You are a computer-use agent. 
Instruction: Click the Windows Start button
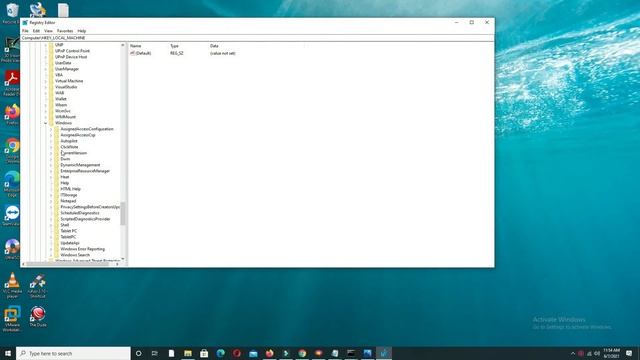pos(8,353)
